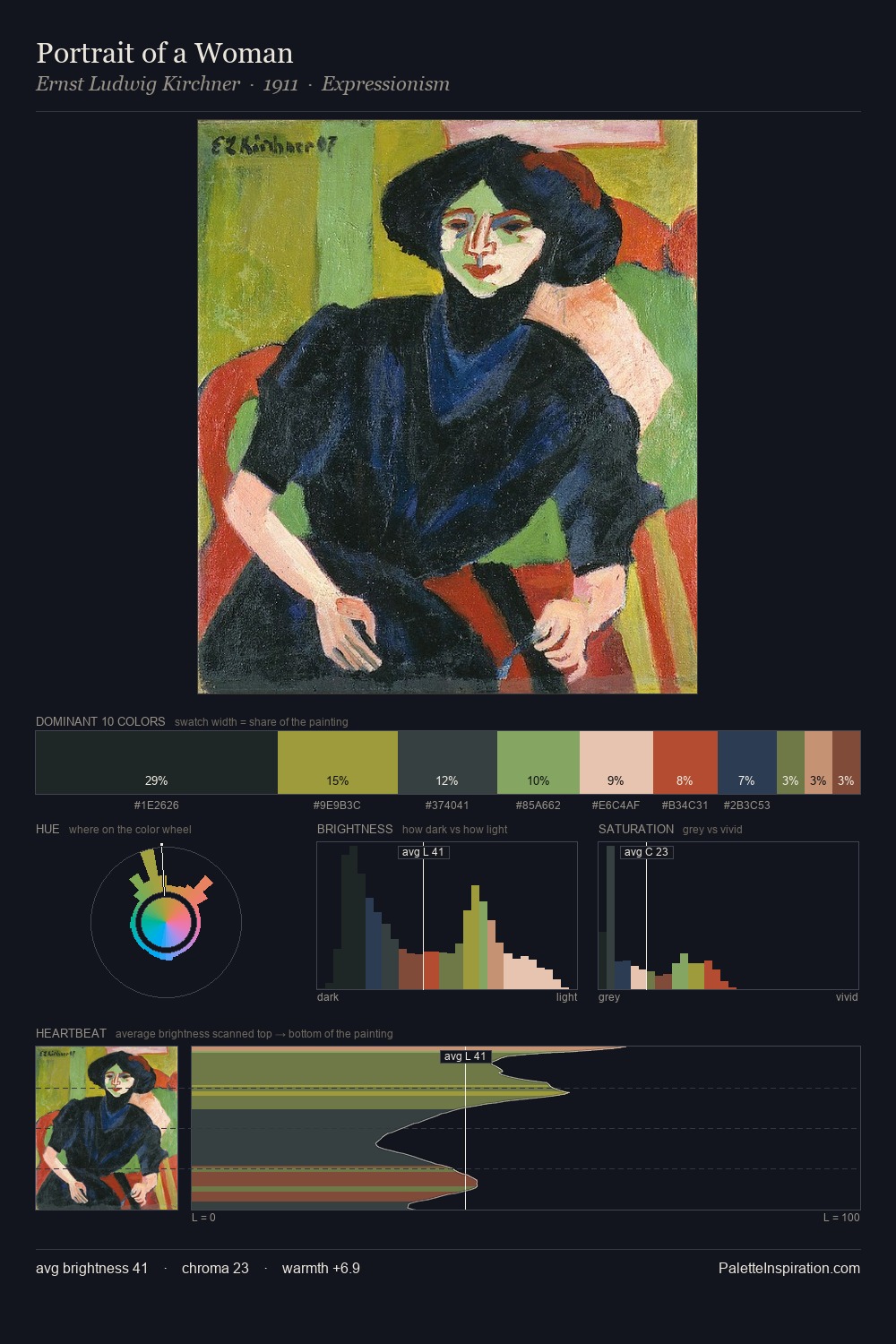Click the avg L 41 heartbeat marker
This screenshot has width=896, height=1344.
point(465,1056)
